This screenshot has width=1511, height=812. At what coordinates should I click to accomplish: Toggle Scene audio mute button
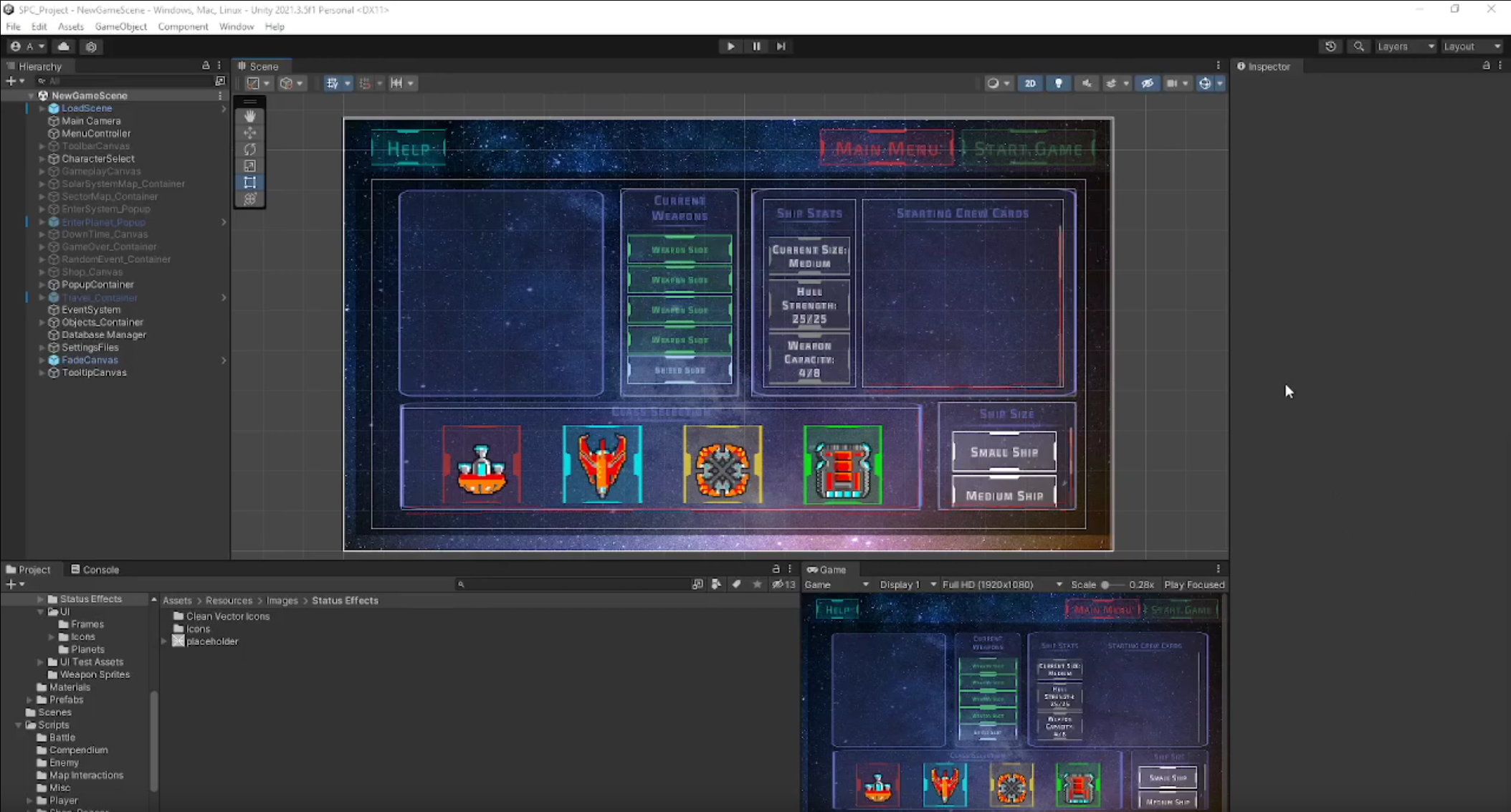pos(1087,83)
